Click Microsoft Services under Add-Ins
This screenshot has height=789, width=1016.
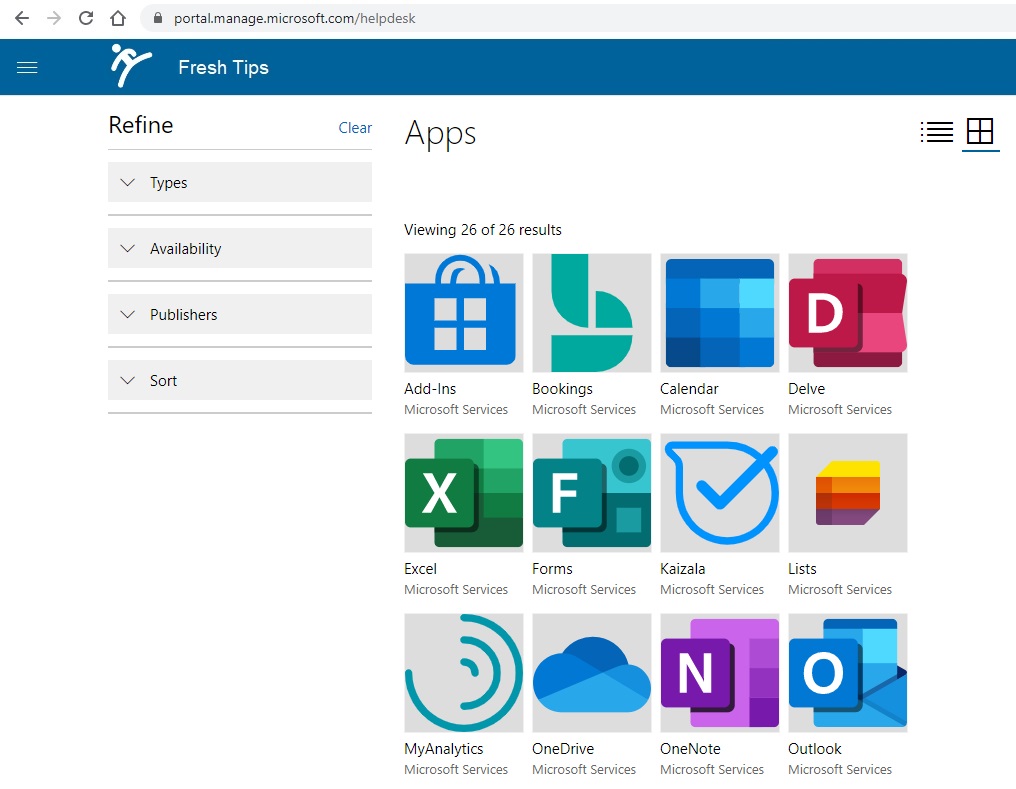coord(456,409)
